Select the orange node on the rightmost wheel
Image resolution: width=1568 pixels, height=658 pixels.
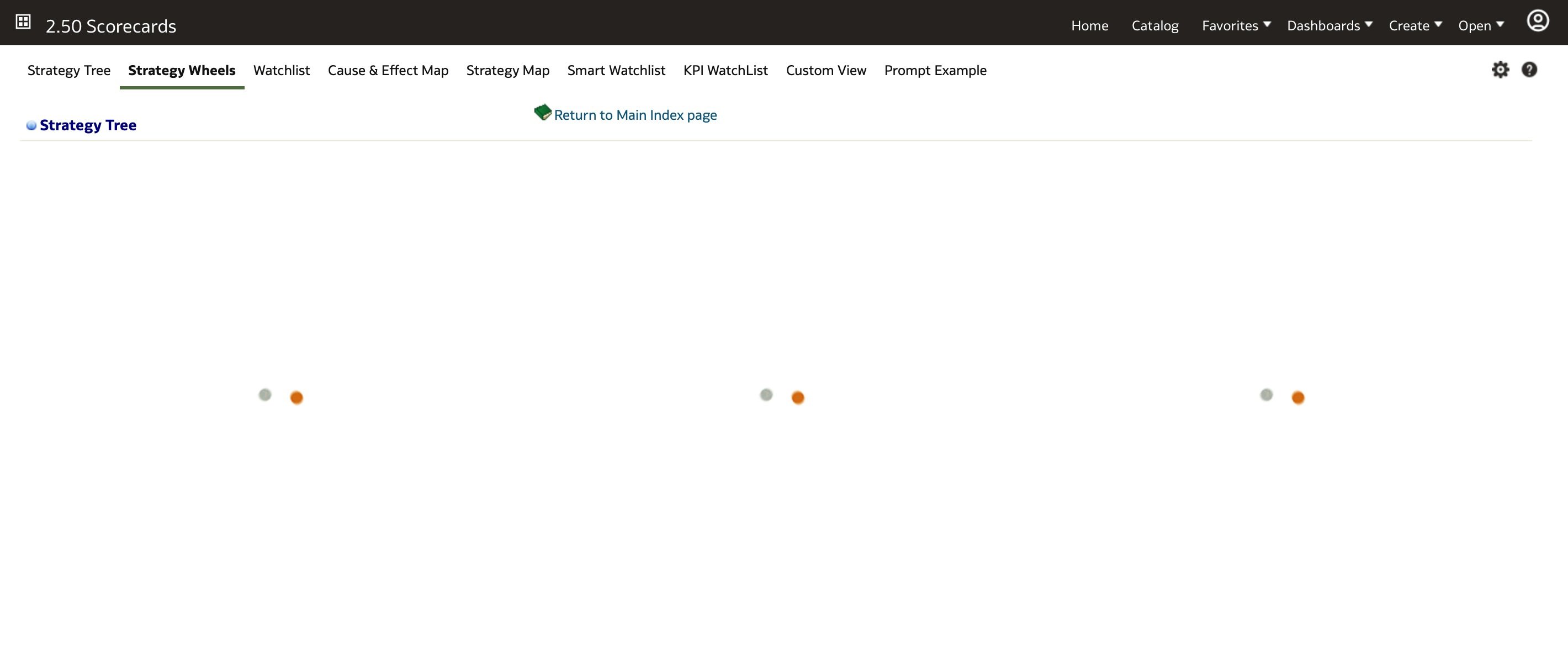point(1297,397)
